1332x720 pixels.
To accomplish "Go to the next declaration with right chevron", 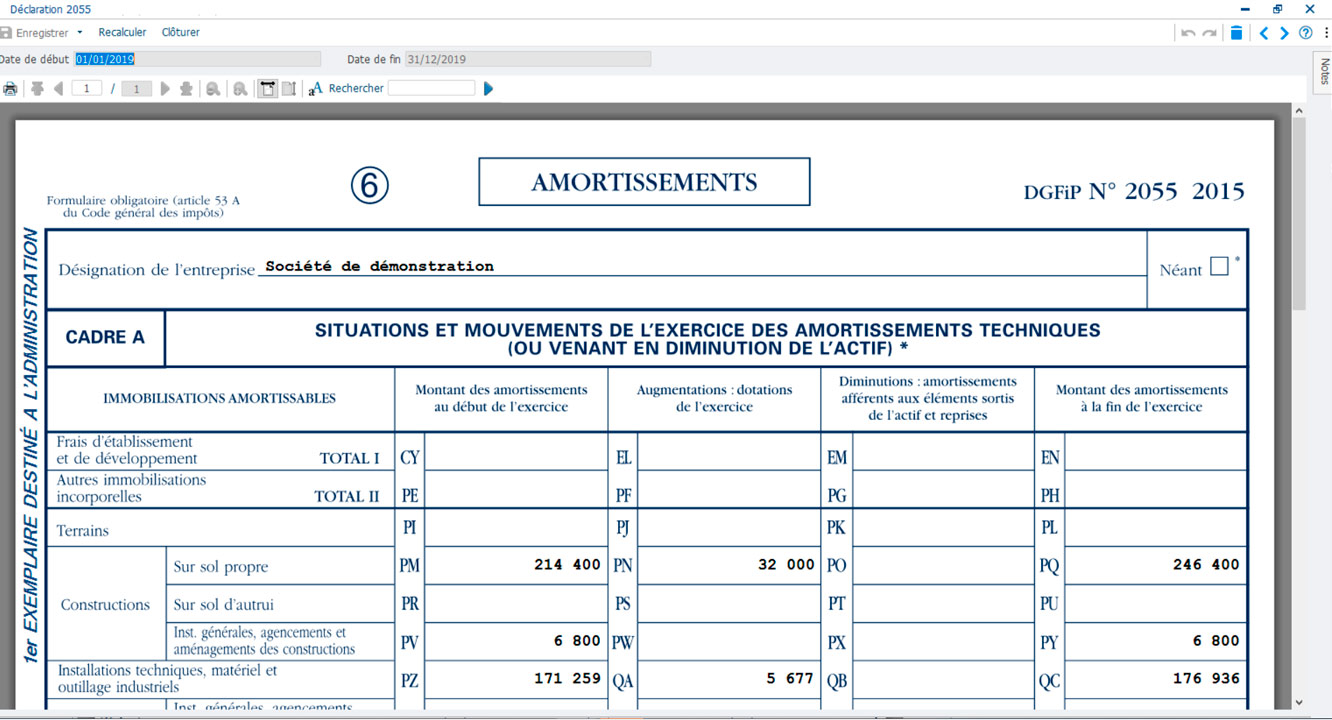I will click(1284, 33).
